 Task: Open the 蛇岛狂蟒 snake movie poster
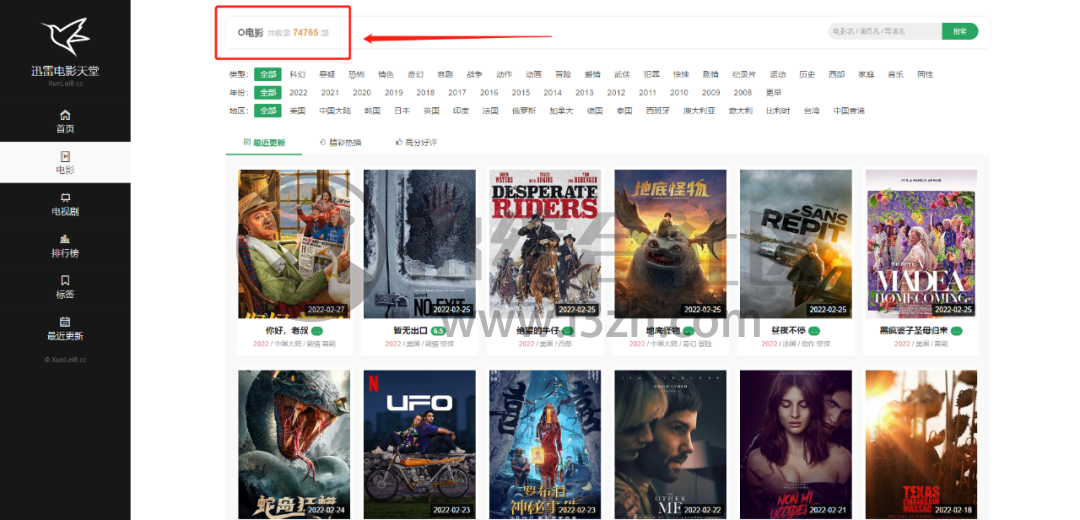pyautogui.click(x=294, y=445)
